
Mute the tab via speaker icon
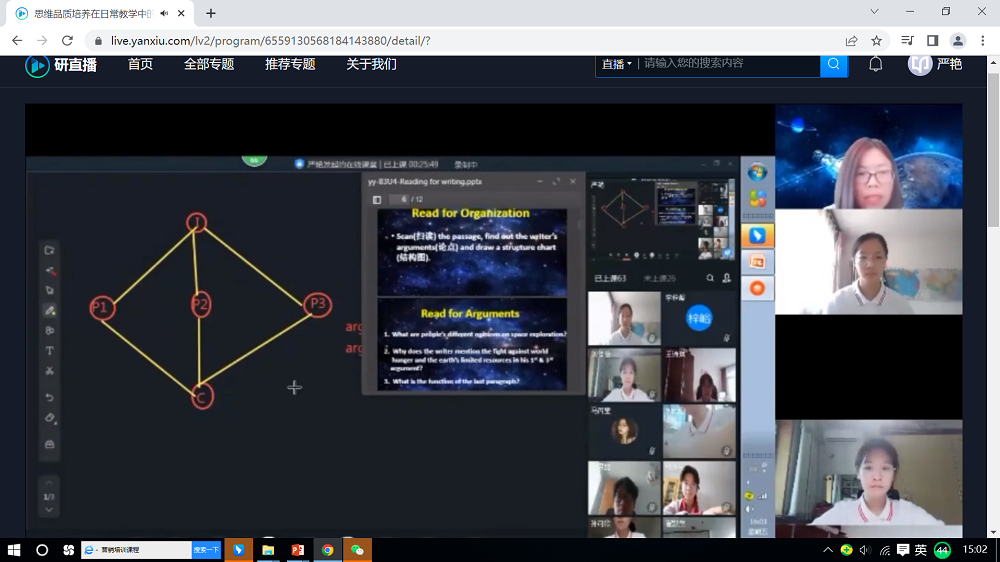click(x=164, y=13)
